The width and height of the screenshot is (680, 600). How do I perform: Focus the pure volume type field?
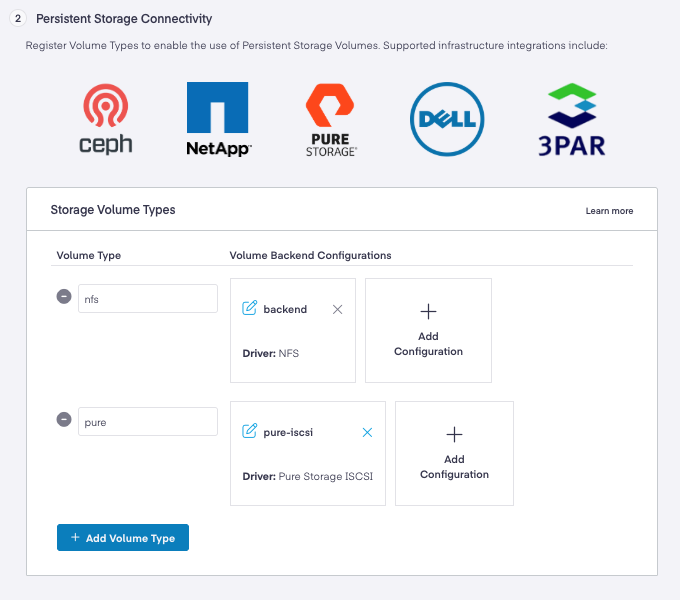point(148,421)
